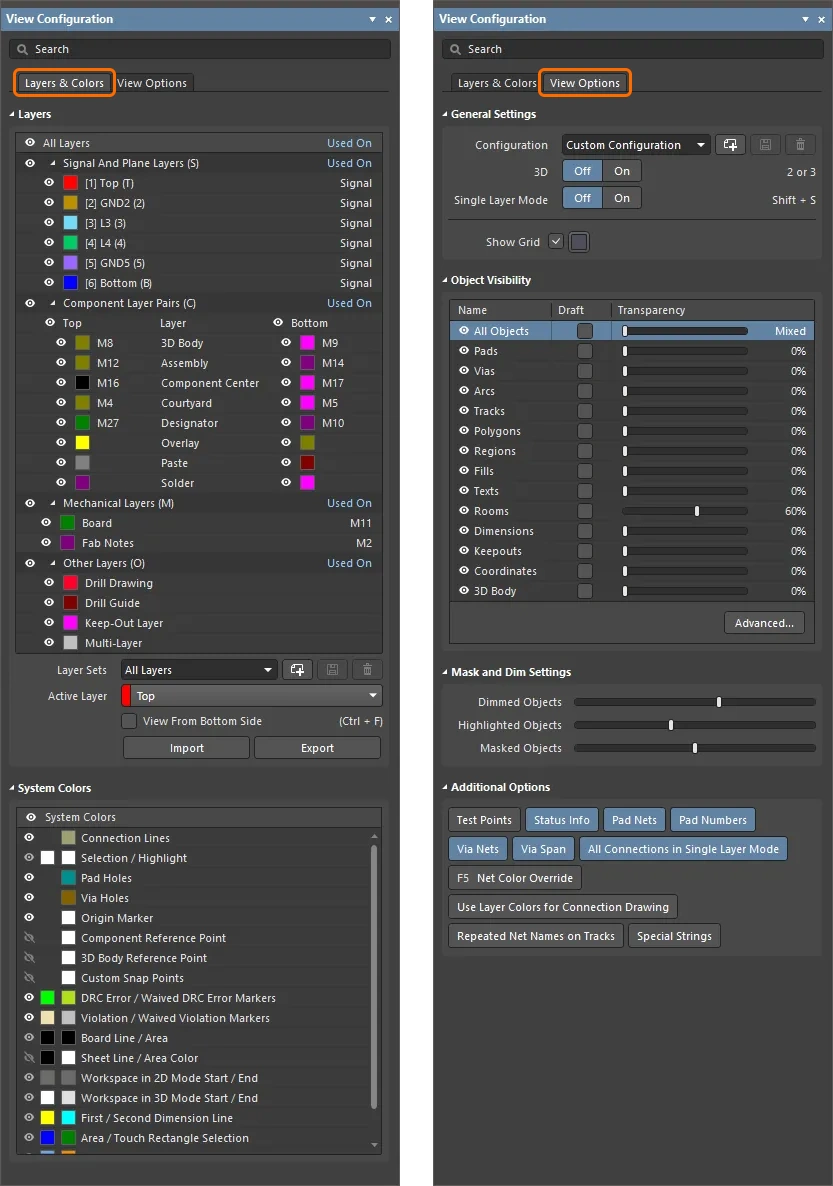
Task: Toggle Status Info option
Action: click(561, 819)
